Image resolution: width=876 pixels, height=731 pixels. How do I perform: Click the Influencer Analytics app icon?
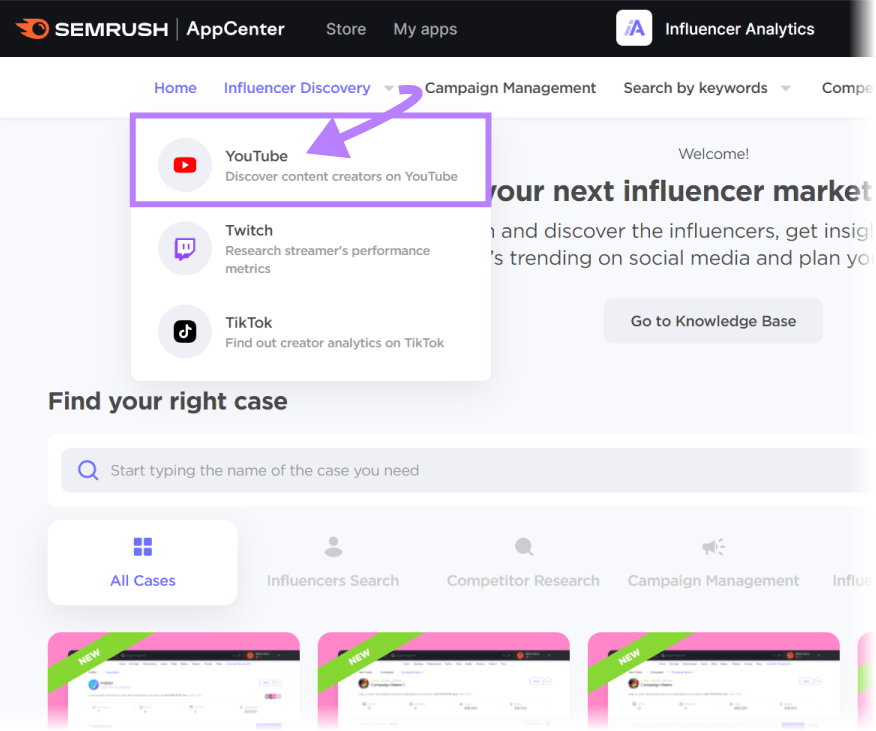[634, 28]
